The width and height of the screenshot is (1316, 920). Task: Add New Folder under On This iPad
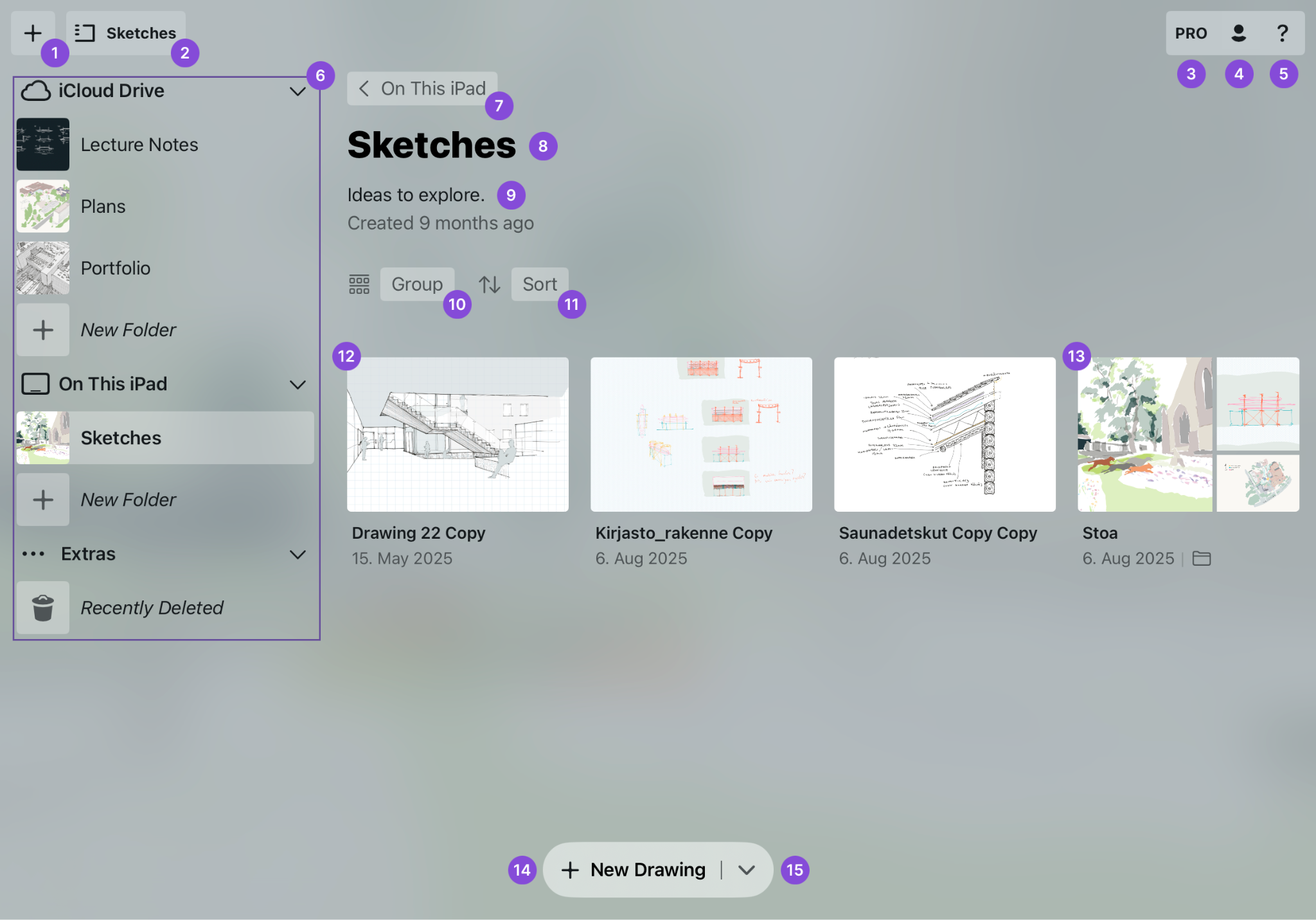(x=165, y=500)
